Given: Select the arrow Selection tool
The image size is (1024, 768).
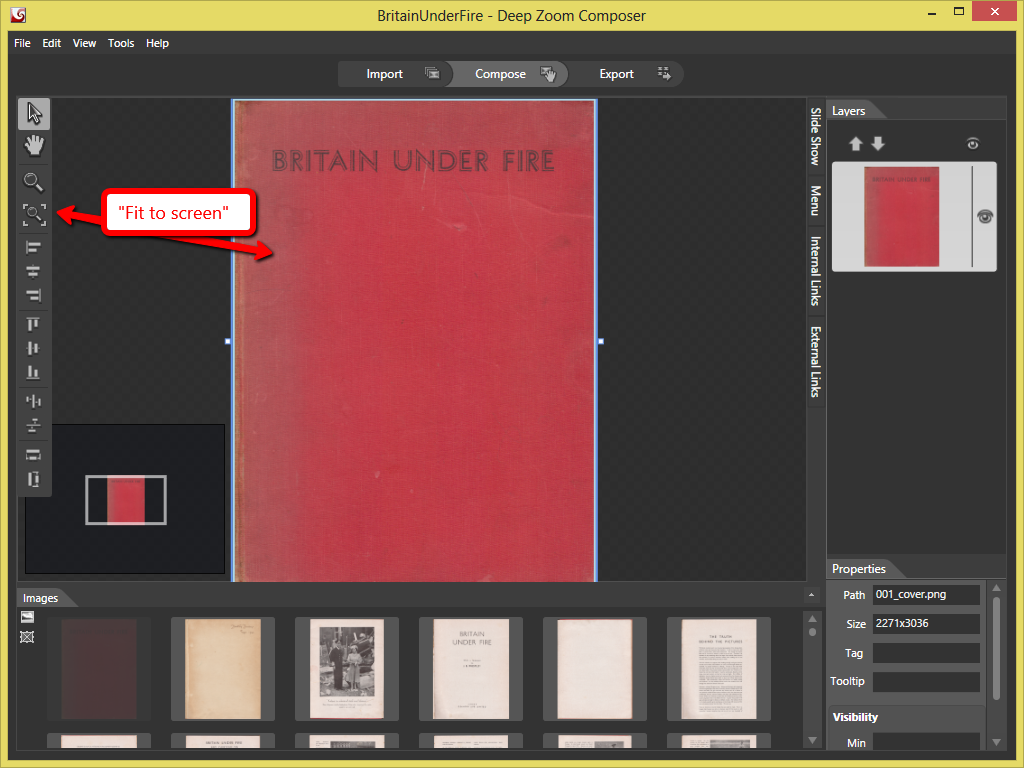Looking at the screenshot, I should tap(34, 114).
